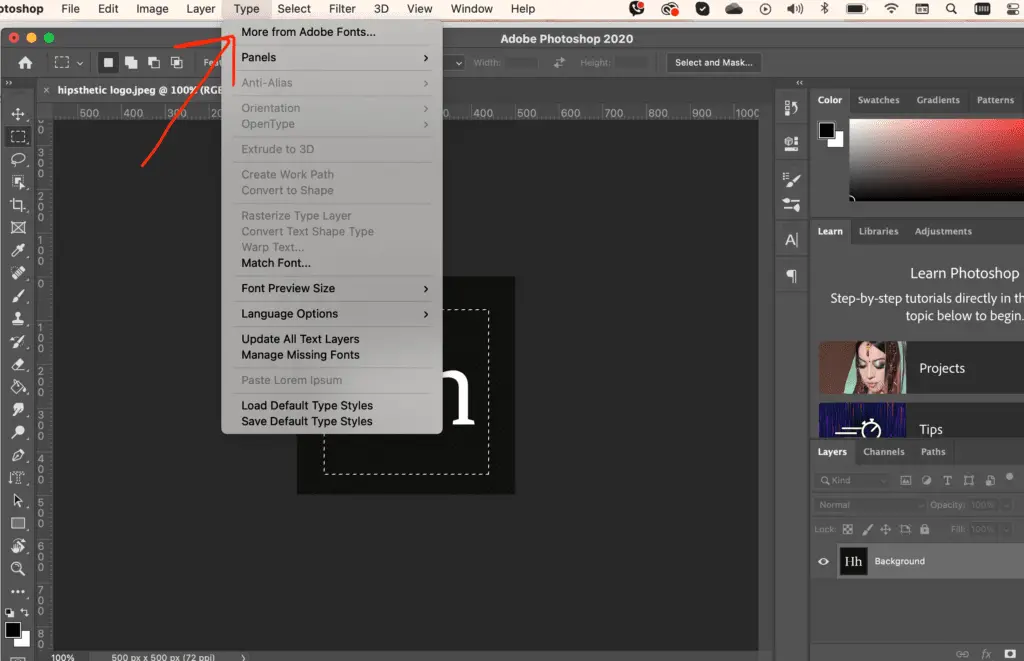Open the Paragraph panel icon
The height and width of the screenshot is (661, 1024).
click(791, 276)
